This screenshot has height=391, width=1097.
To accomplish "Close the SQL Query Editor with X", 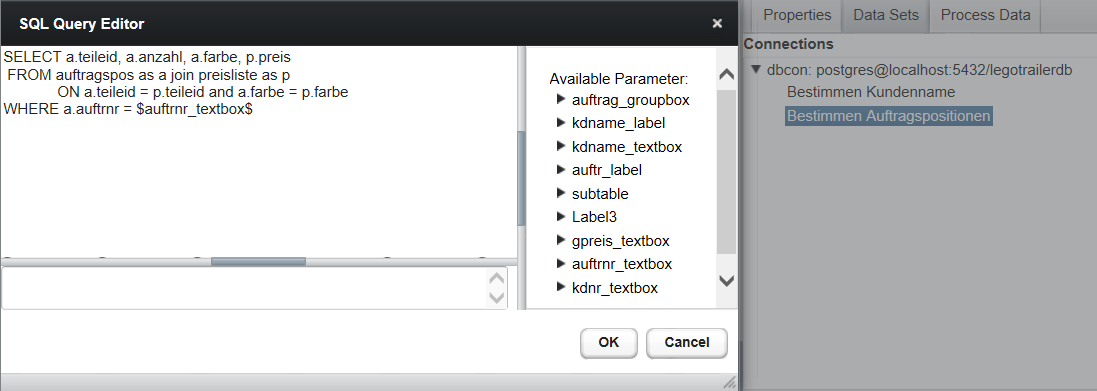I will pos(717,23).
